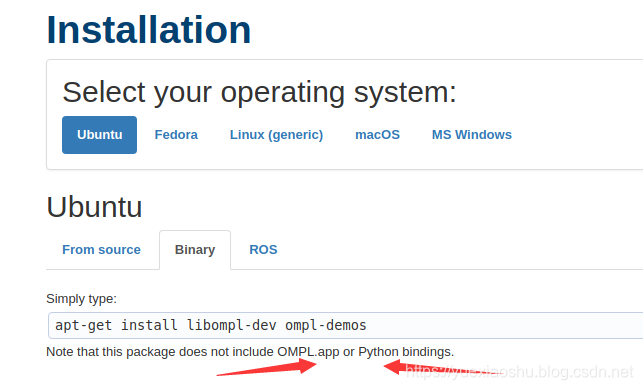Switch to the ROS tab
The width and height of the screenshot is (643, 390).
263,250
